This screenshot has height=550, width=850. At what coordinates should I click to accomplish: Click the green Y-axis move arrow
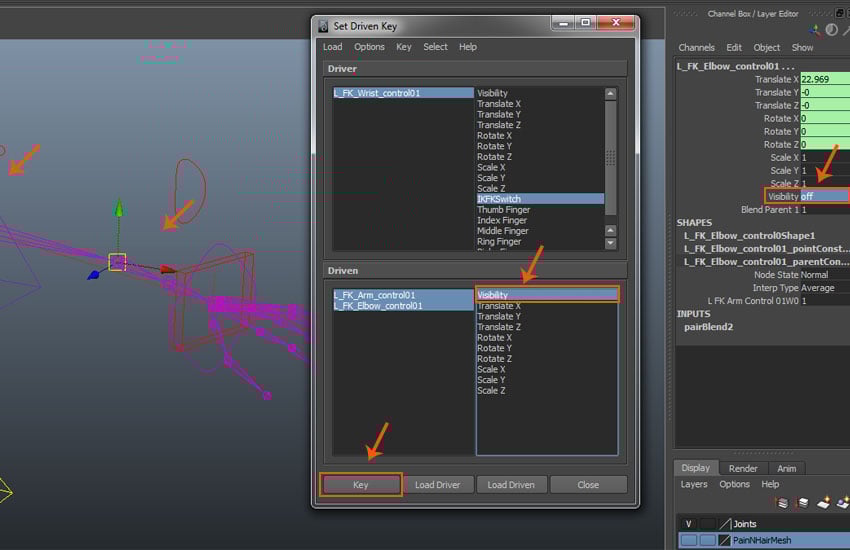point(118,209)
